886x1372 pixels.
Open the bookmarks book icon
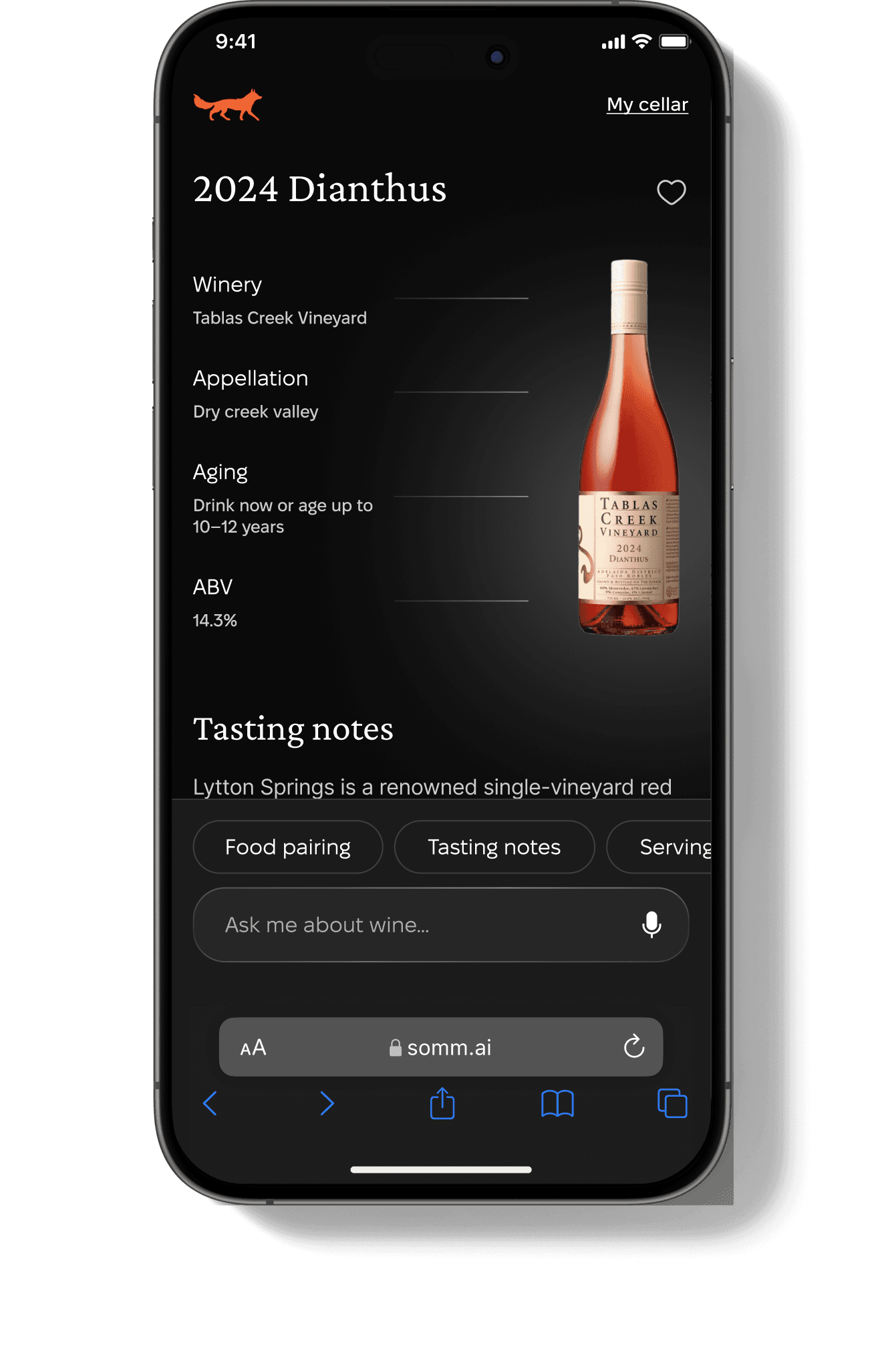tap(557, 1103)
